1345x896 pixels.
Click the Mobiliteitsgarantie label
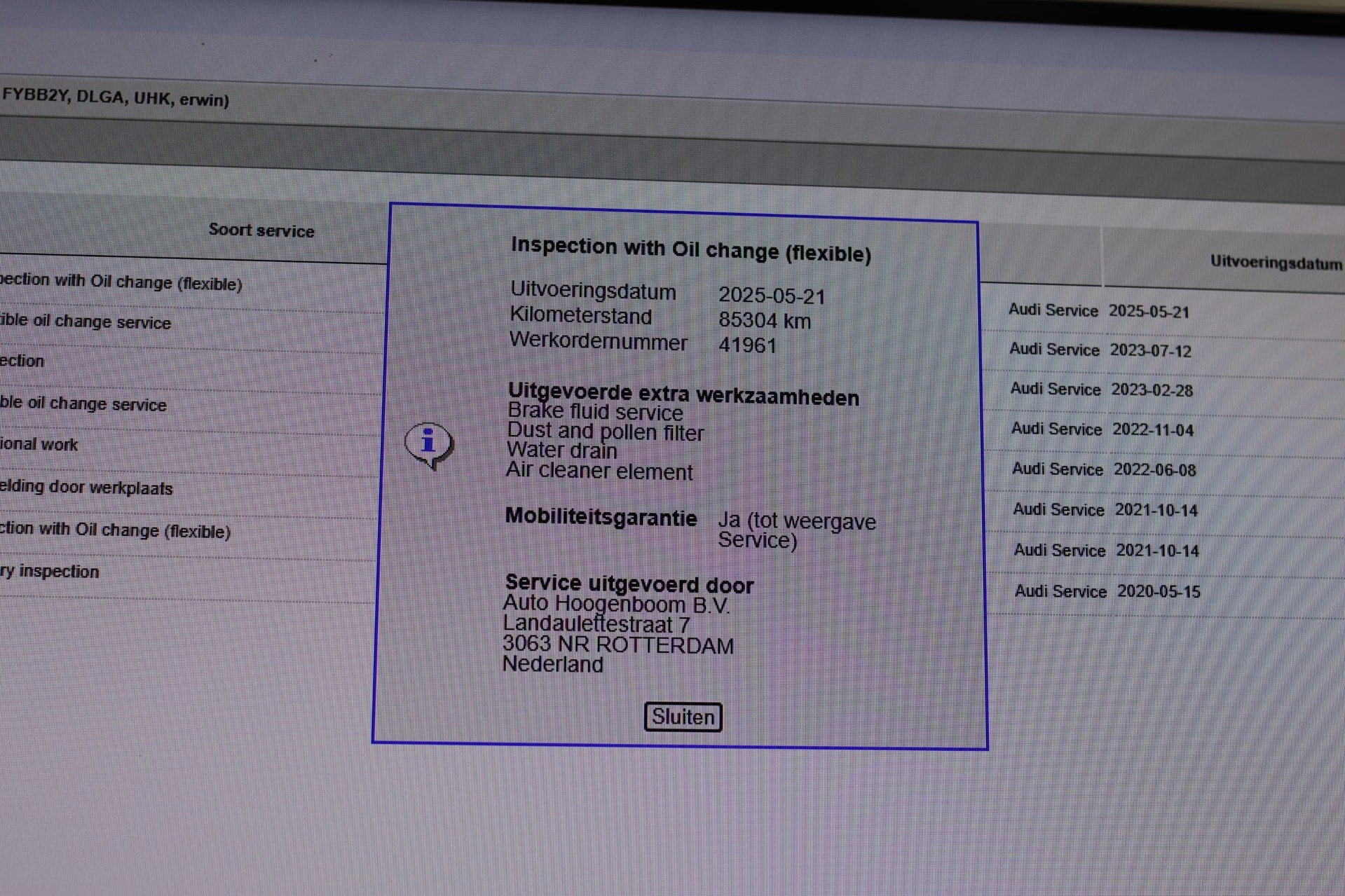[601, 517]
